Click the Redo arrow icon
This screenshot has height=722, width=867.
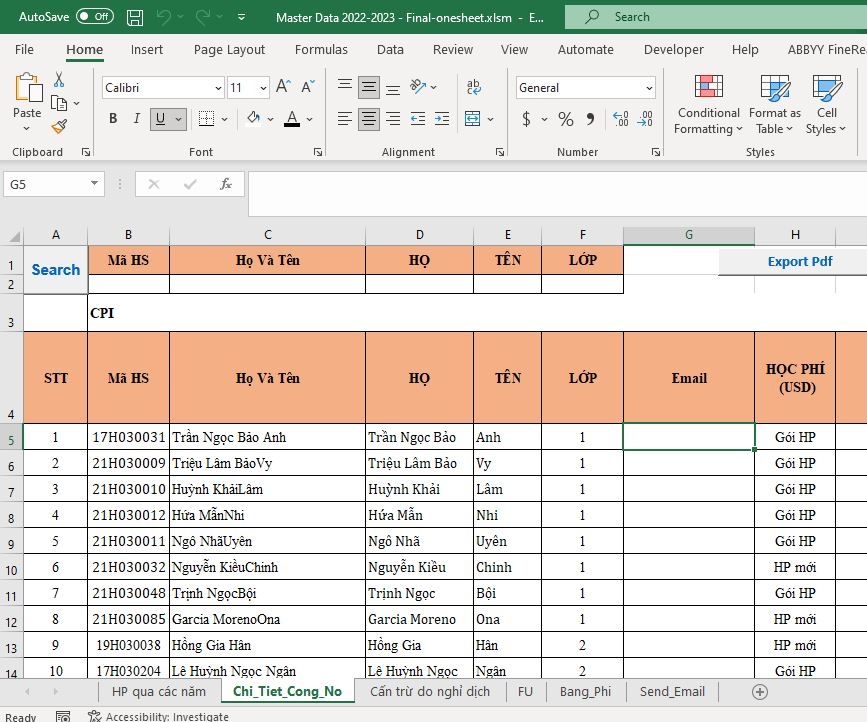(x=203, y=17)
